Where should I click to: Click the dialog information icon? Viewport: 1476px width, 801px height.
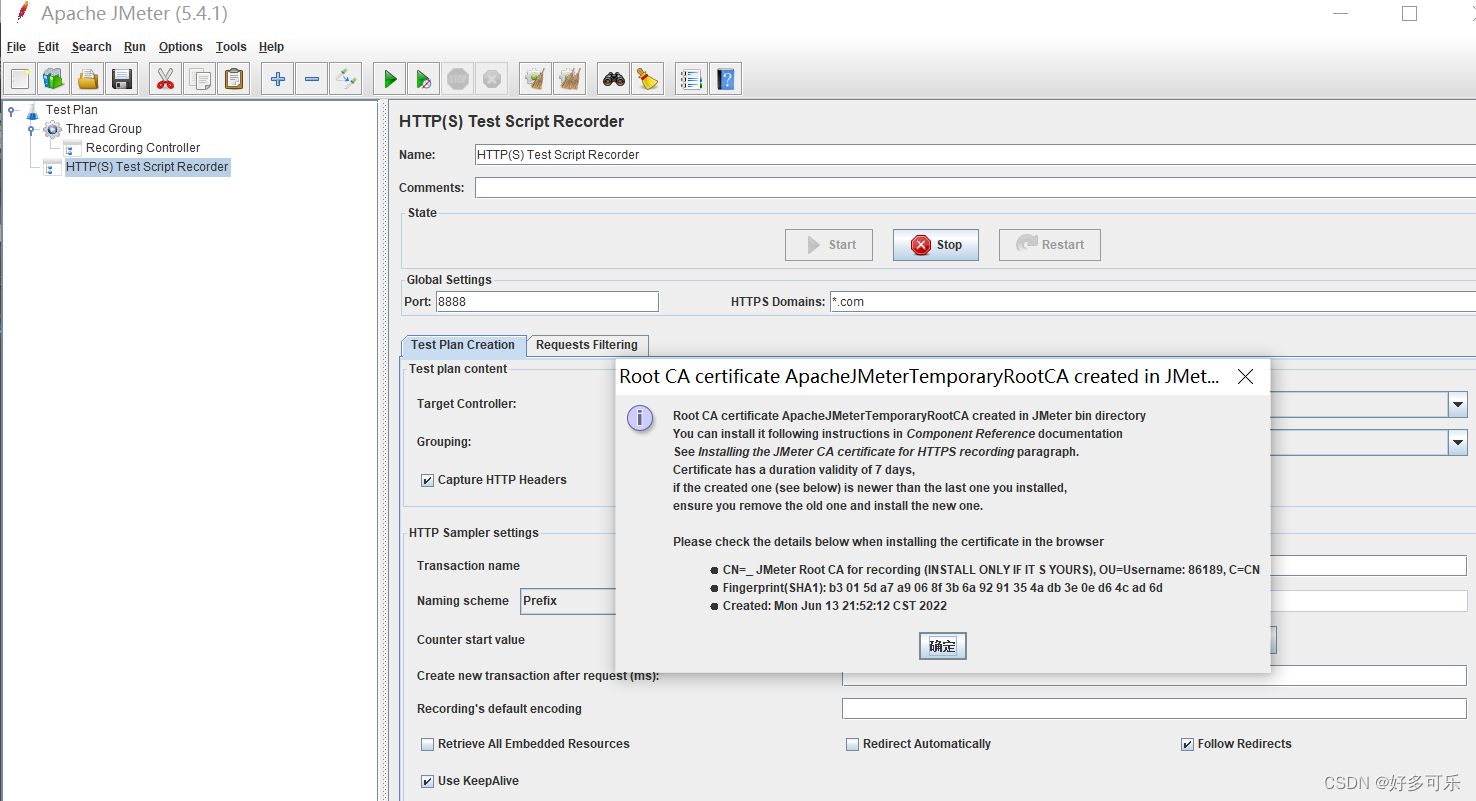pyautogui.click(x=640, y=418)
